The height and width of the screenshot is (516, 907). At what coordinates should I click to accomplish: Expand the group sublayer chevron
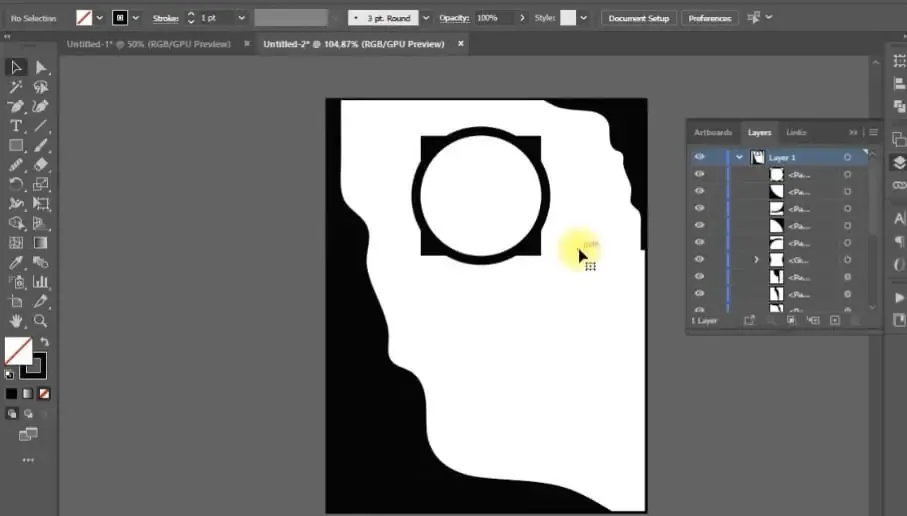pyautogui.click(x=757, y=259)
